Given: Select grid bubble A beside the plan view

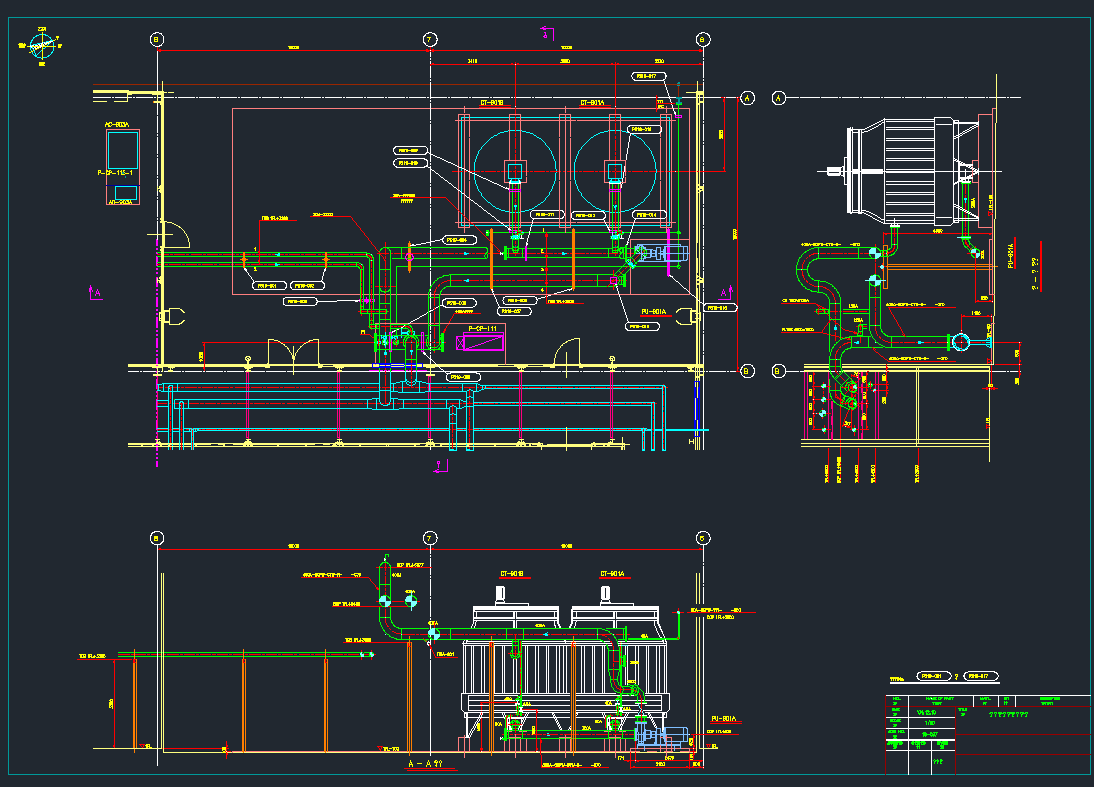Looking at the screenshot, I should pos(746,98).
